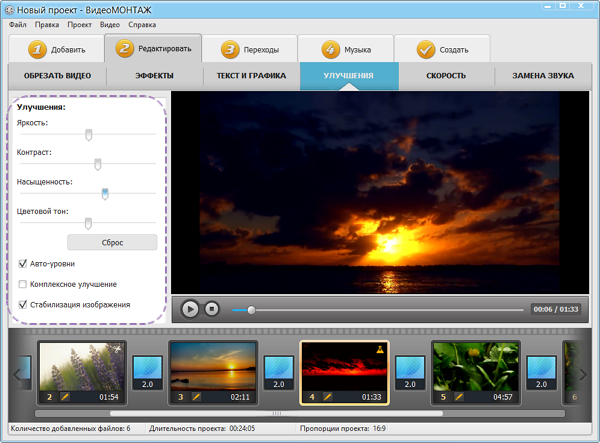Minimize the ВидеоМОНТАЖ window

point(548,6)
